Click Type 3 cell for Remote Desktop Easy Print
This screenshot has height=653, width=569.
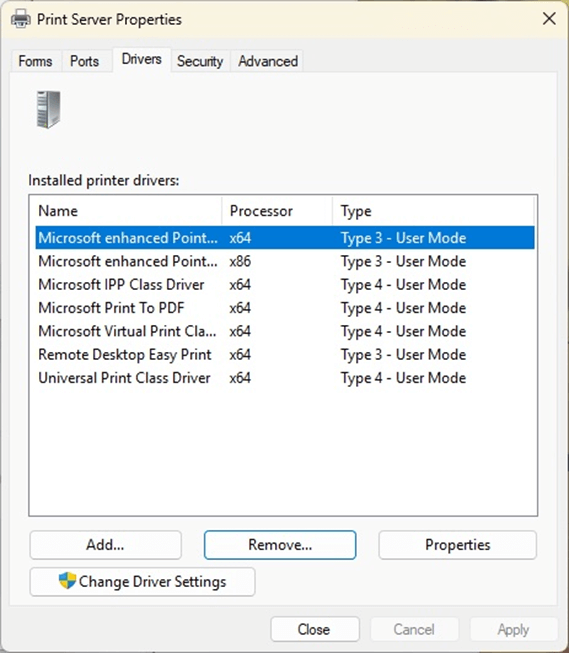403,354
